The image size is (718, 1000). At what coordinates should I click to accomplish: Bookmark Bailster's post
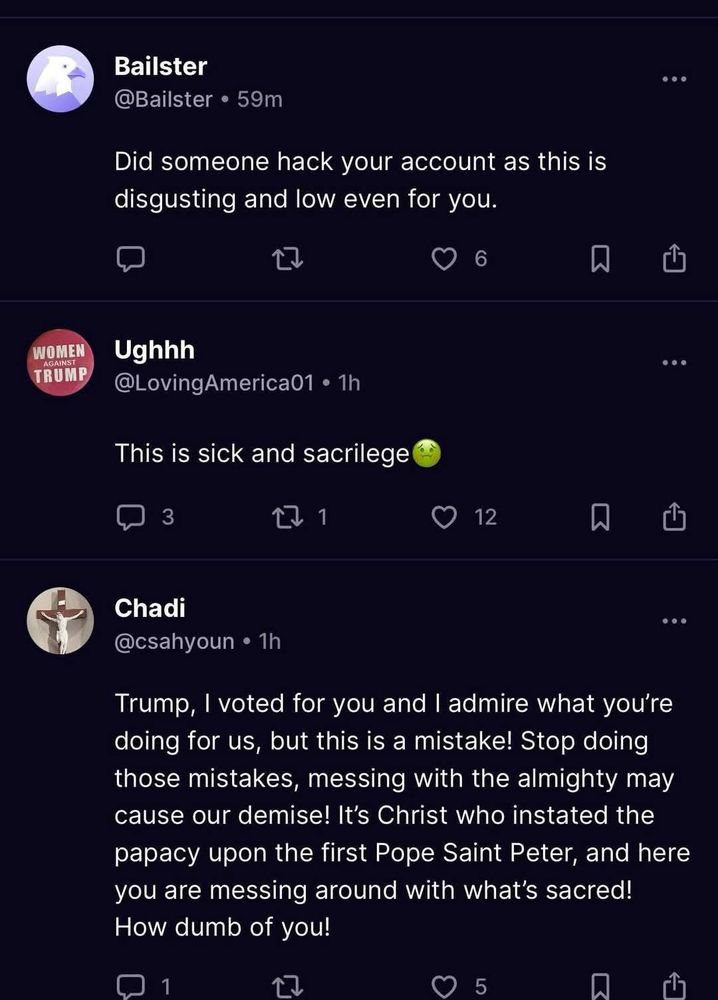click(x=599, y=259)
